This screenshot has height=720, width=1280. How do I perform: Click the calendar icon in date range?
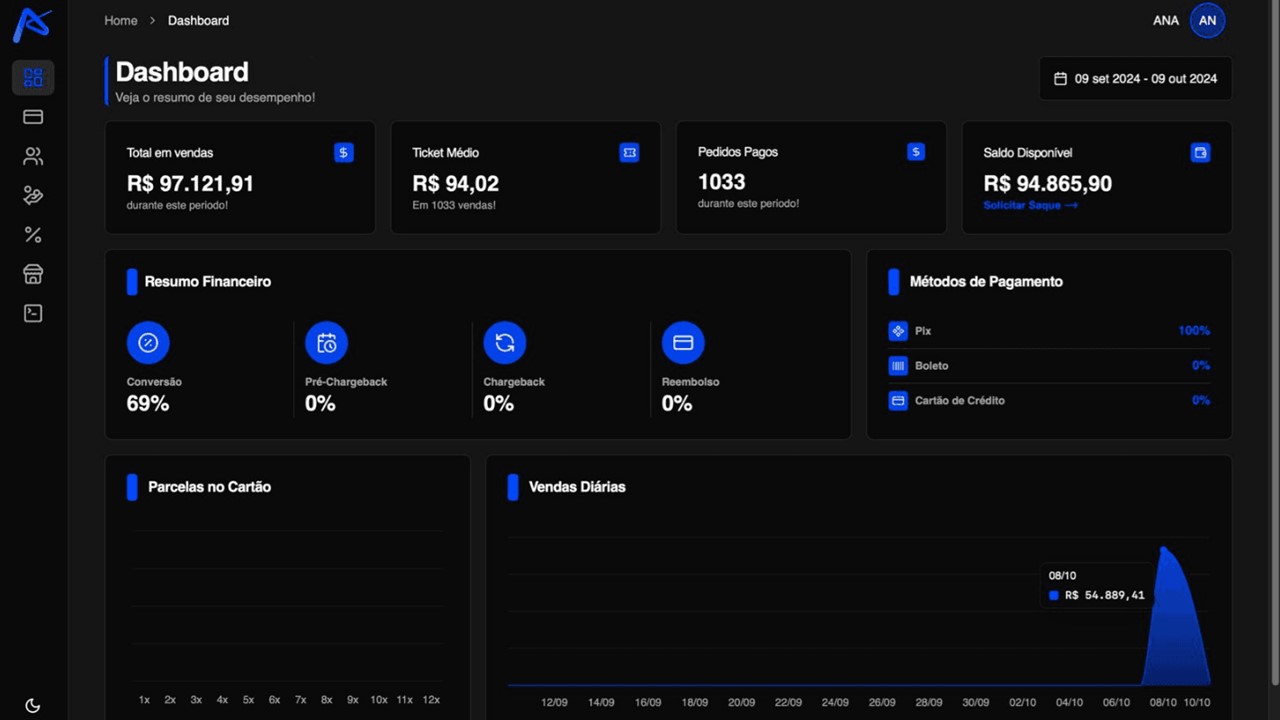(x=1061, y=78)
